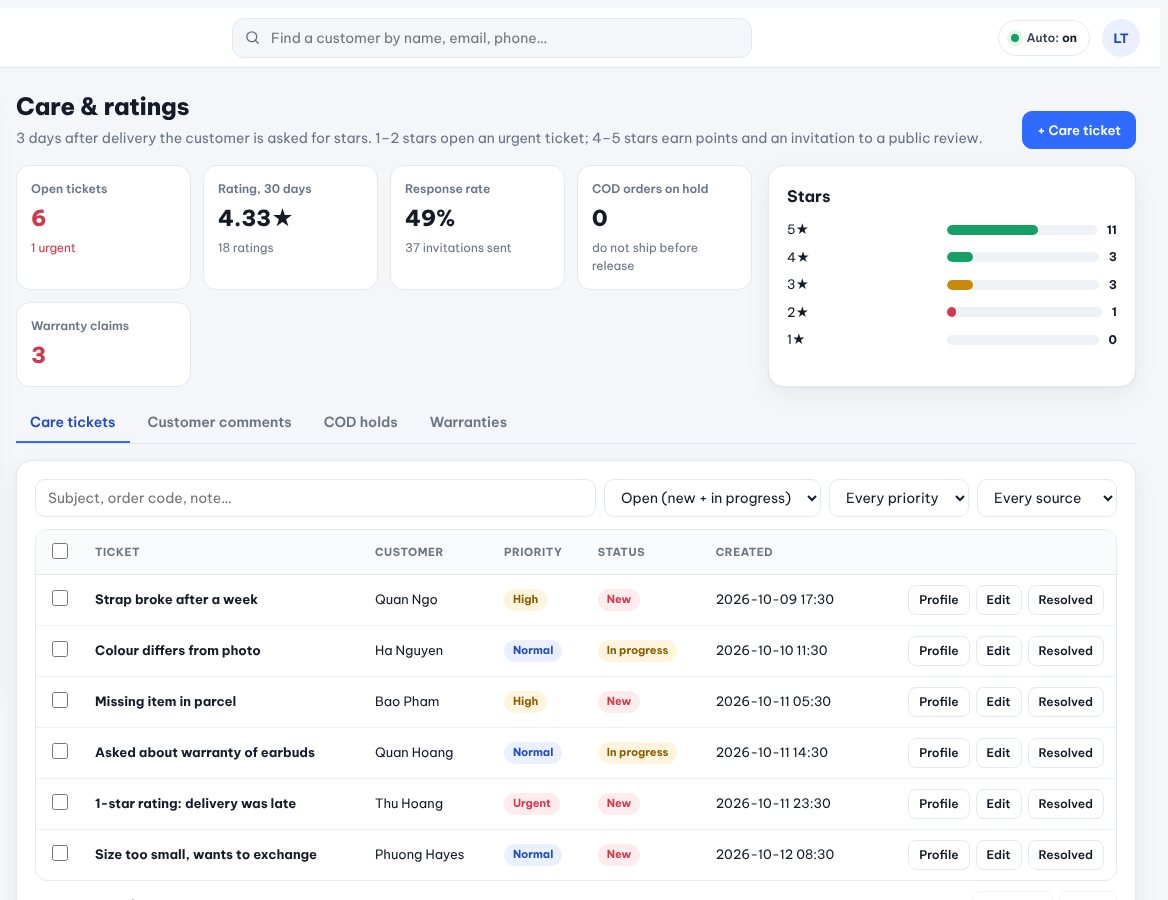
Task: Go to the COD holds tab
Action: (361, 422)
